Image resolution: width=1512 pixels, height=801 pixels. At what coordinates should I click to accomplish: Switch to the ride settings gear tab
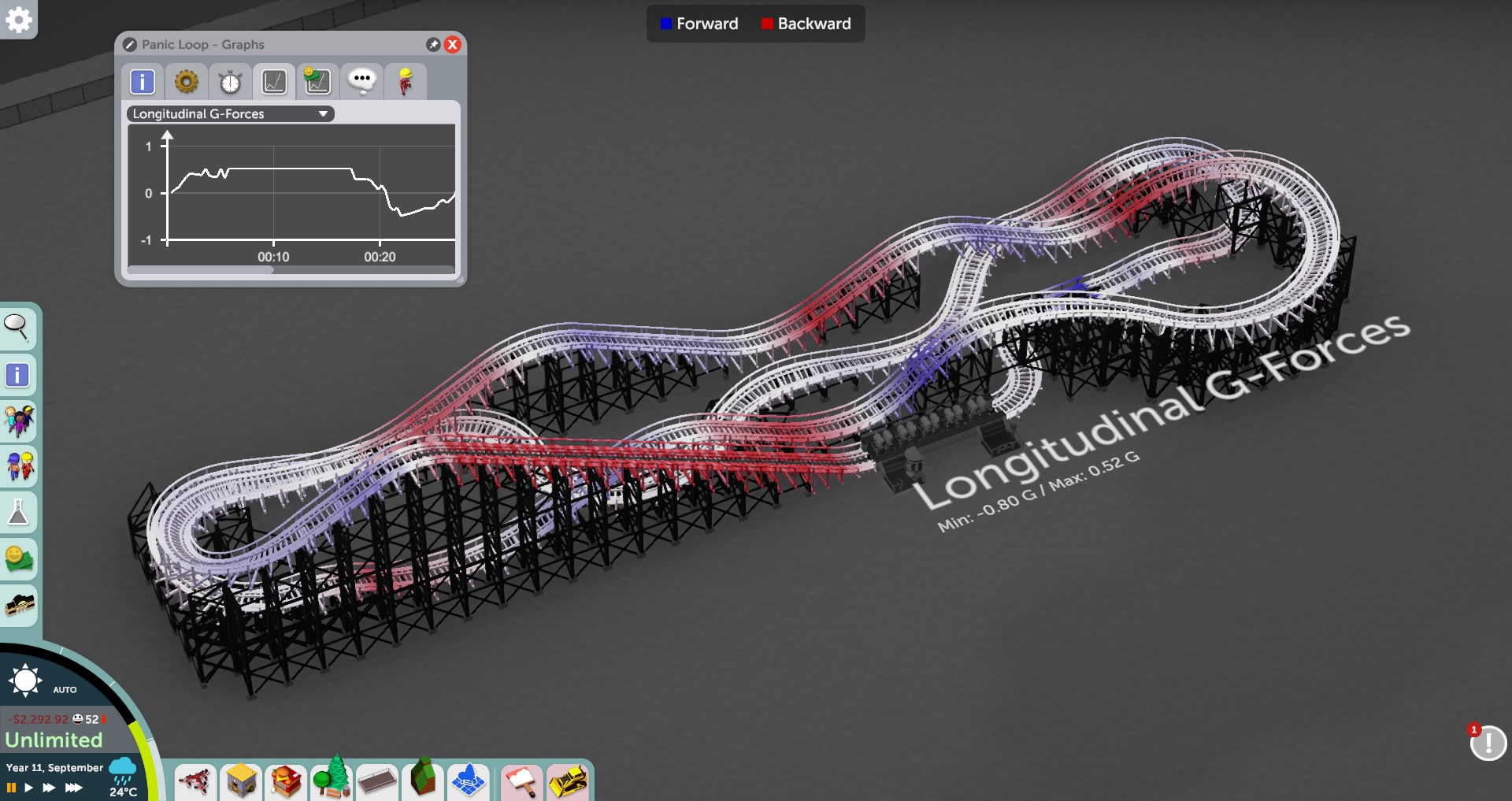187,82
